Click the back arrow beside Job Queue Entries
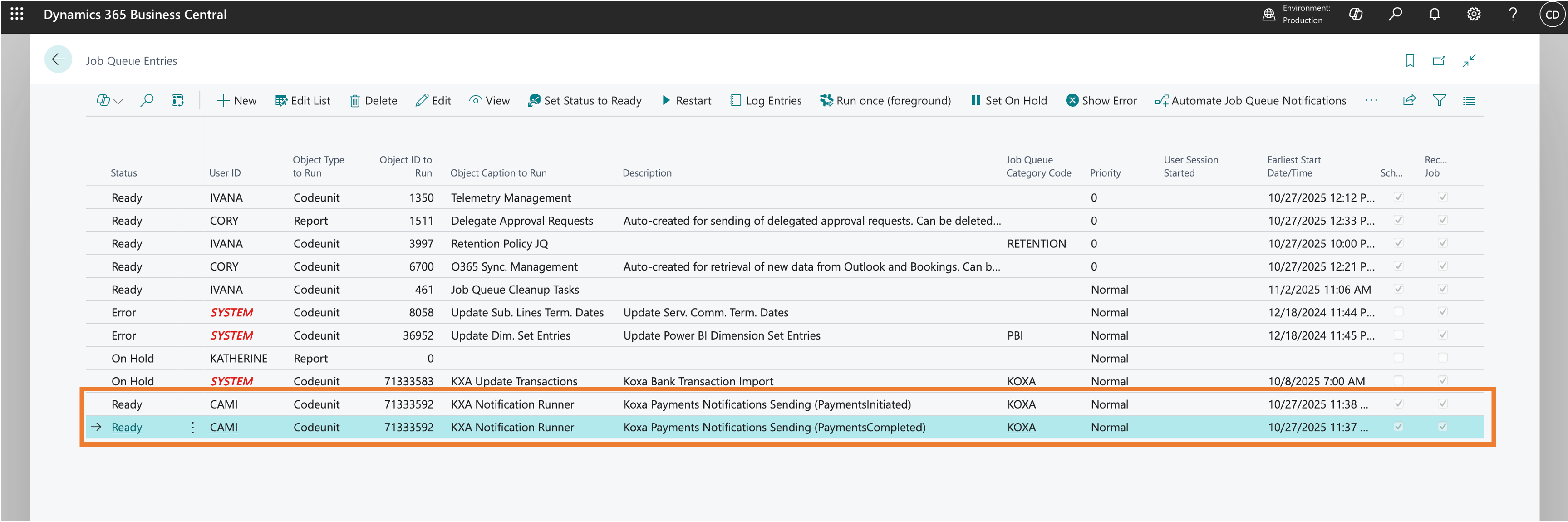 (x=59, y=60)
